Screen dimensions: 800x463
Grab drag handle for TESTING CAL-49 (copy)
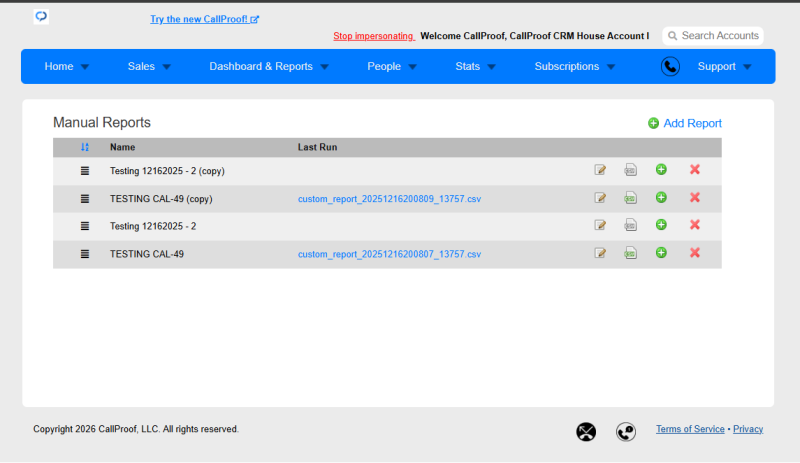click(x=85, y=199)
